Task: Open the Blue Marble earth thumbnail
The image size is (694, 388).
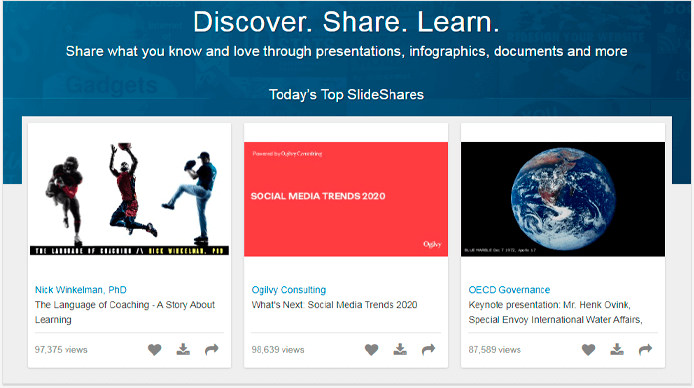Action: (x=563, y=199)
